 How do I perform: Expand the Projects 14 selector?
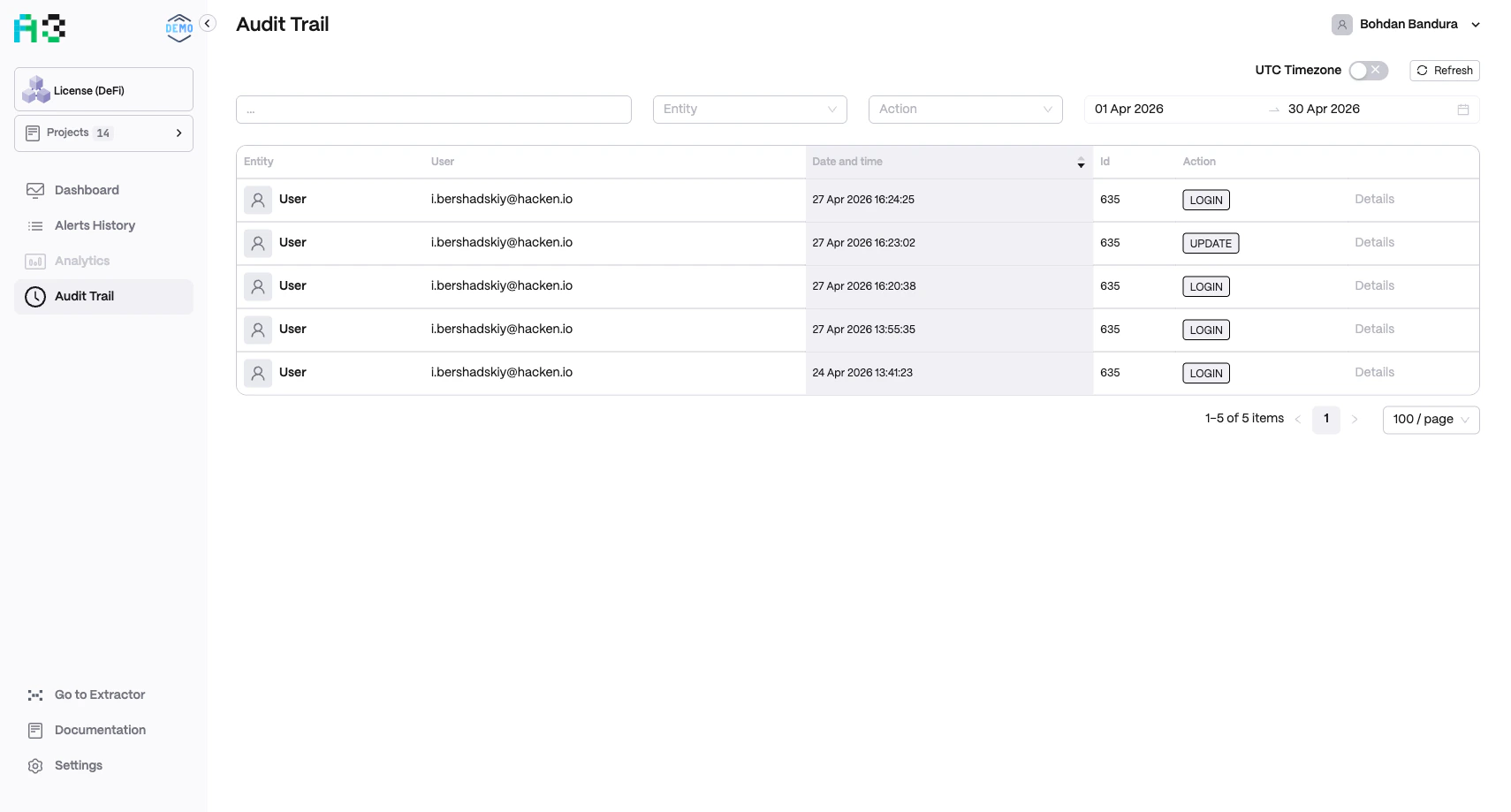103,133
